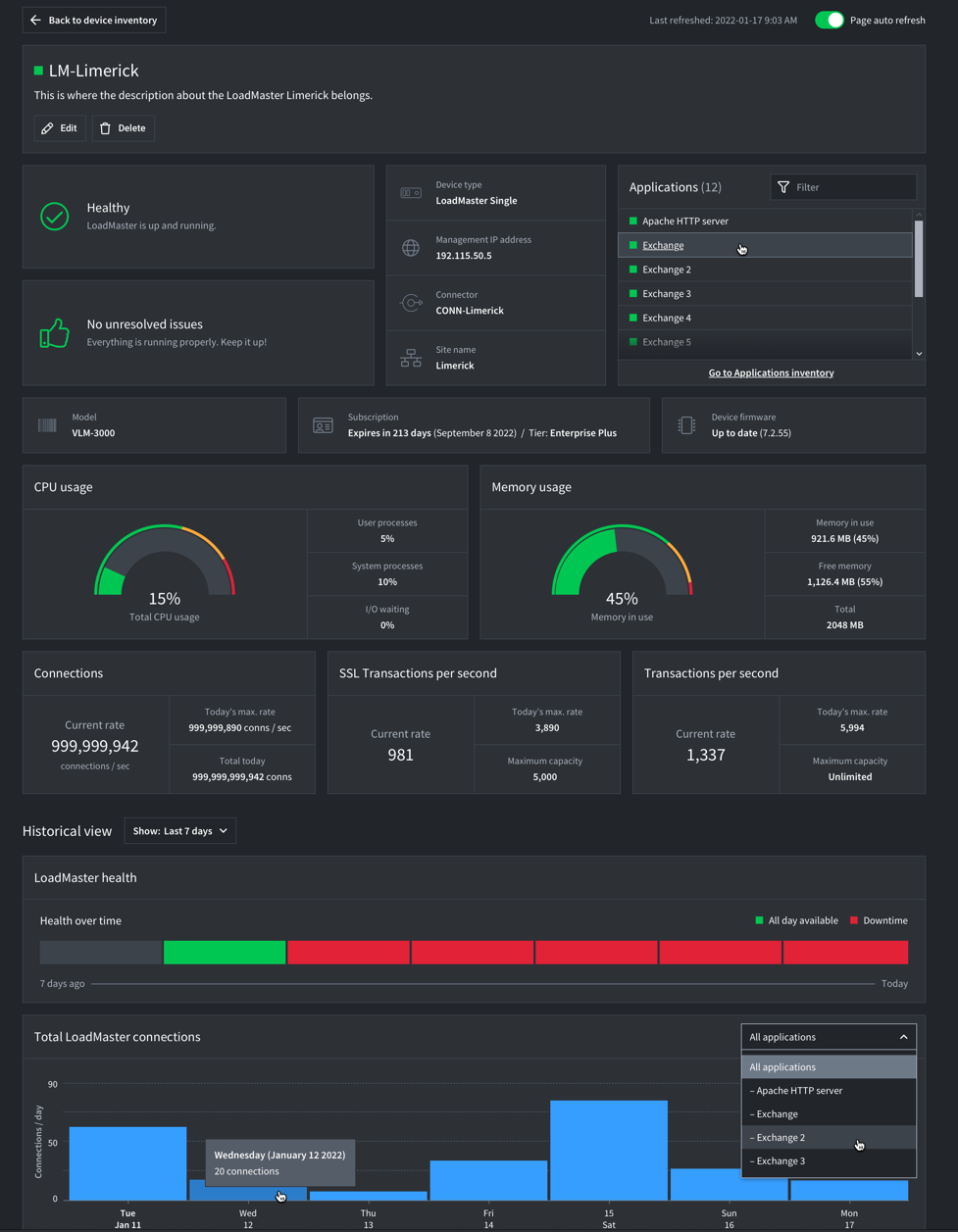
Task: Click the CONN-Limerick connector value
Action: [x=470, y=311]
